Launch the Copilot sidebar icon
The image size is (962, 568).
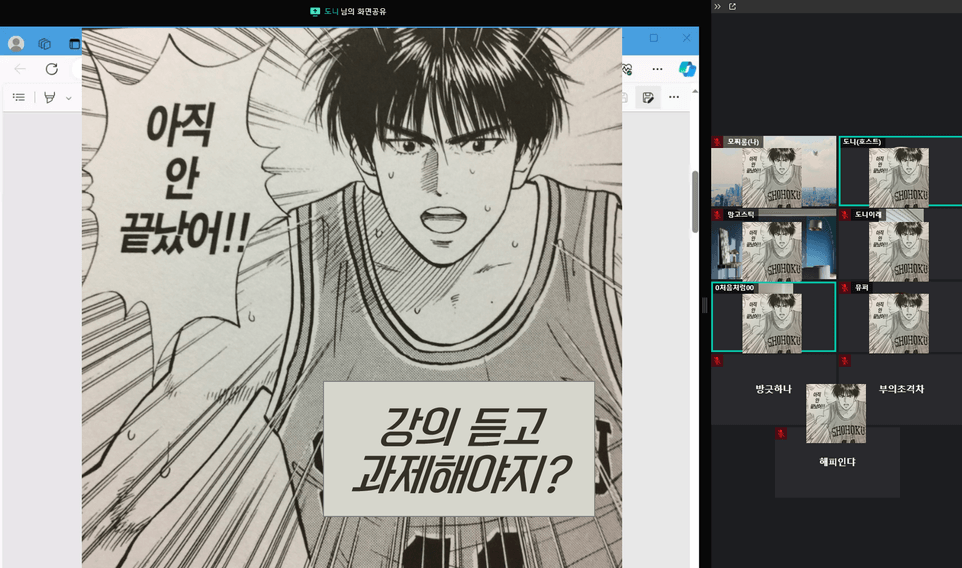point(687,69)
